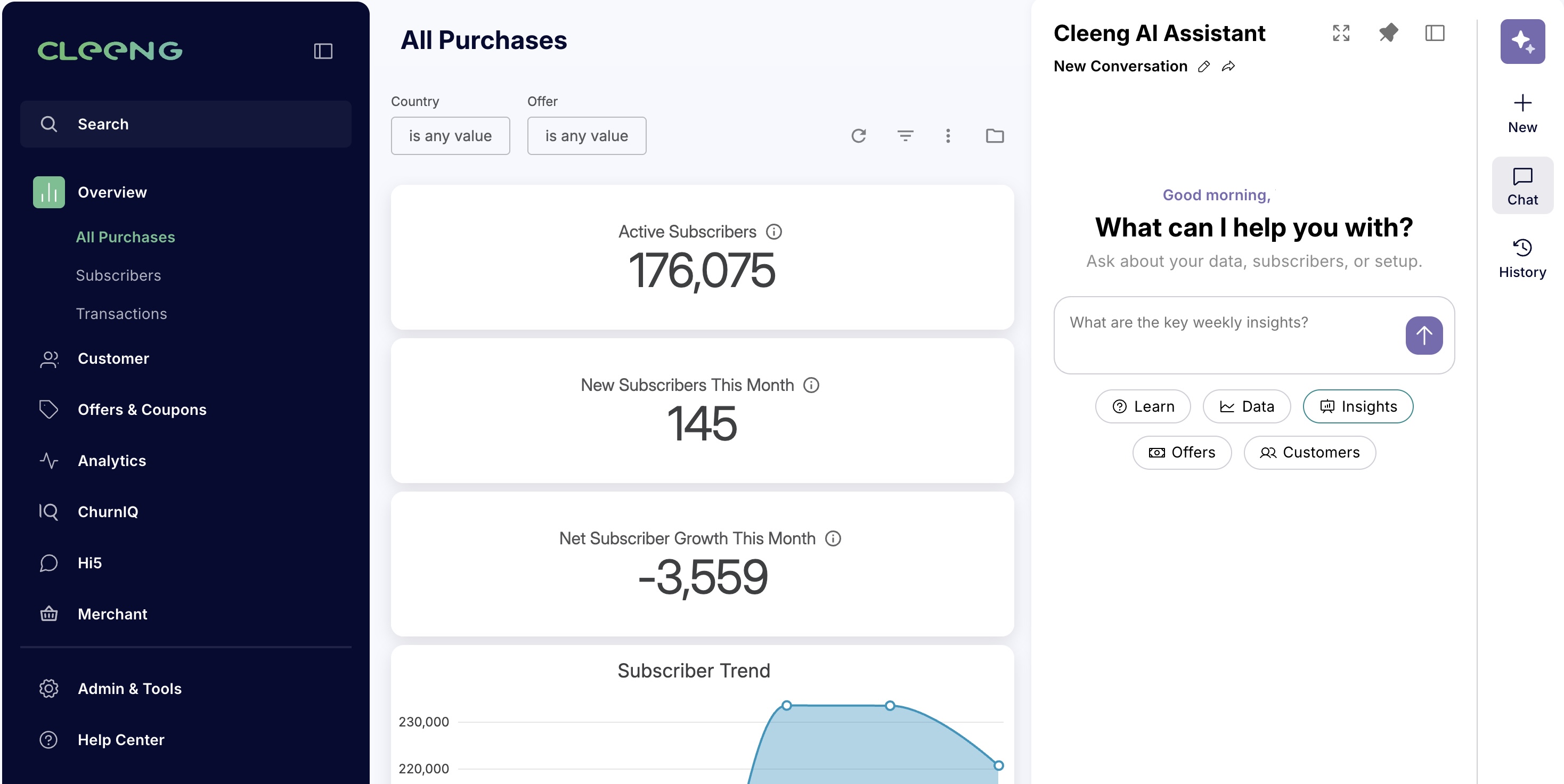Open the Offer filter dropdown
Screen dimensions: 1564x784
pyautogui.click(x=586, y=136)
